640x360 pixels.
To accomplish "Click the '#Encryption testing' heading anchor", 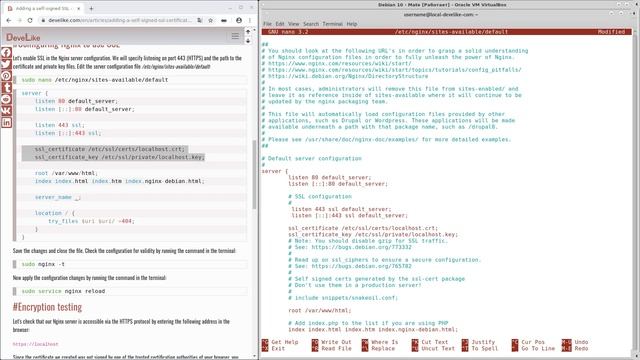I will (47, 307).
